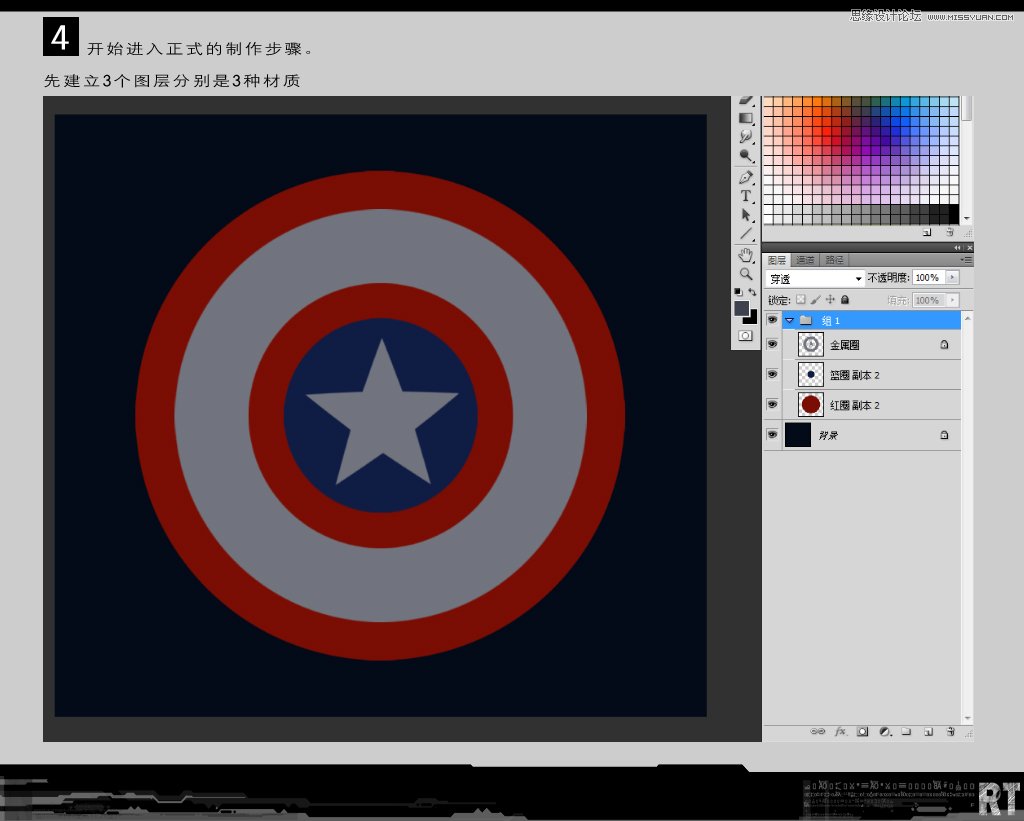This screenshot has width=1024, height=821.
Task: Hide the 红圈 副本 2 layer
Action: pyautogui.click(x=772, y=404)
